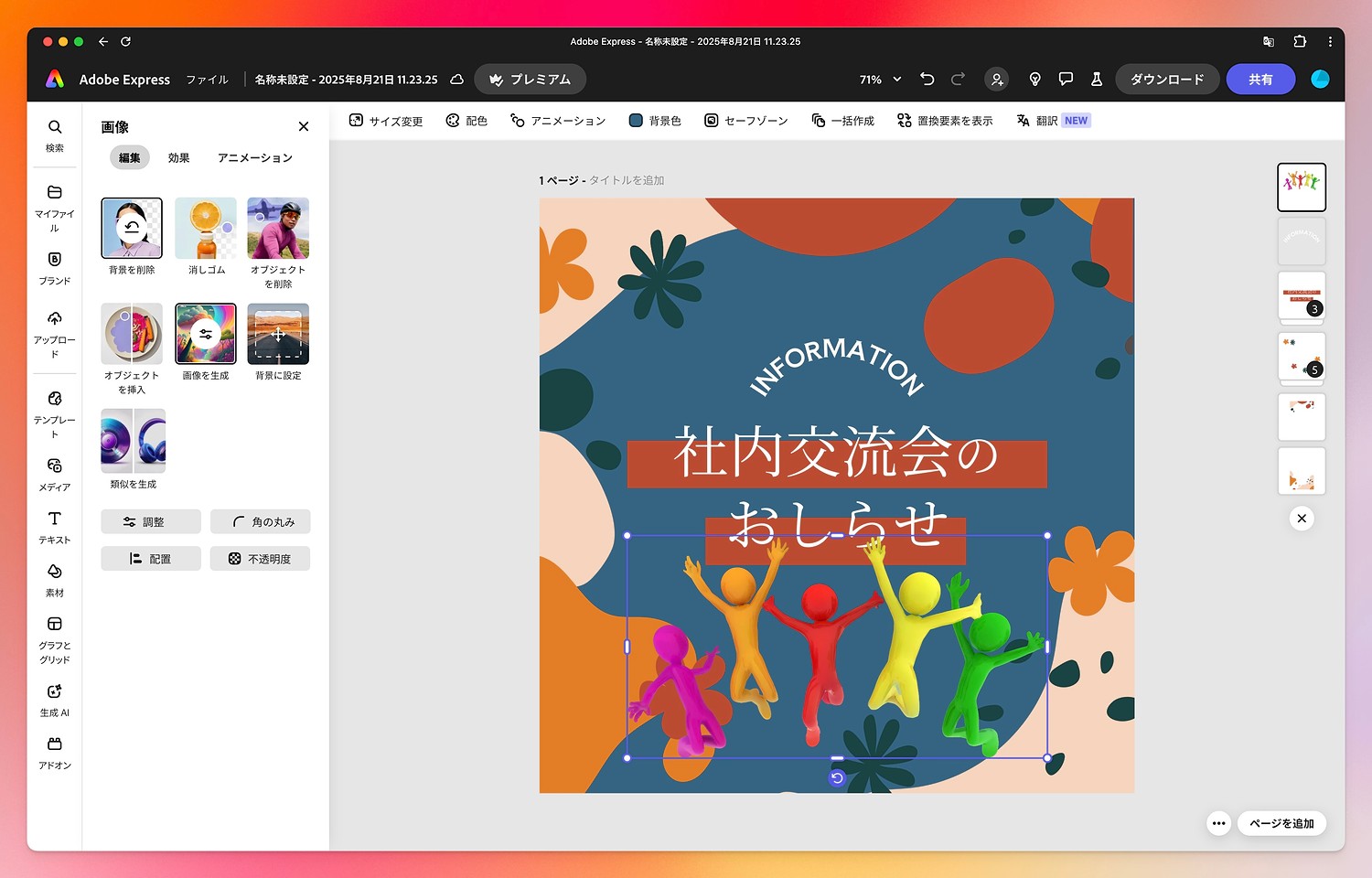1372x878 pixels.
Task: Select the 背景を削除 (remove background) tool
Action: (131, 228)
